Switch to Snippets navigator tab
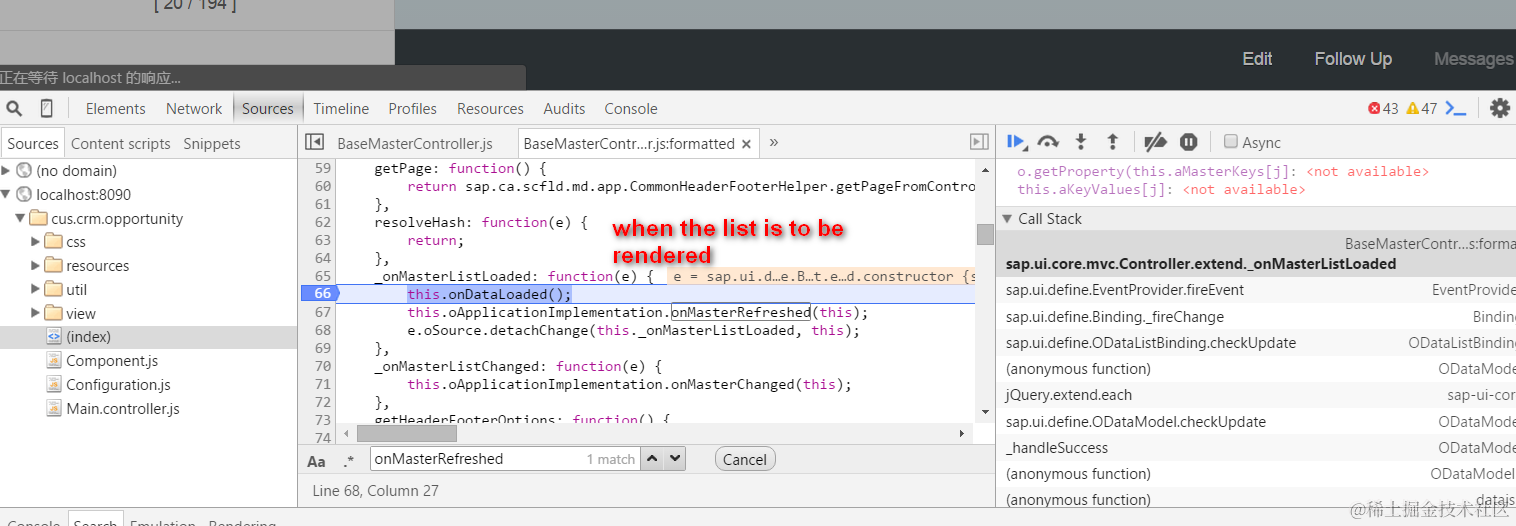Viewport: 1516px width, 526px height. tap(212, 143)
